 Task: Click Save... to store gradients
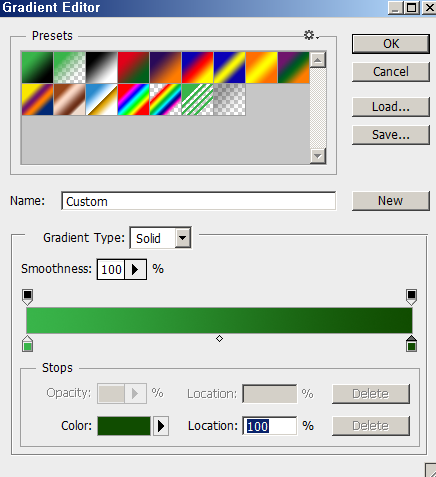[391, 135]
